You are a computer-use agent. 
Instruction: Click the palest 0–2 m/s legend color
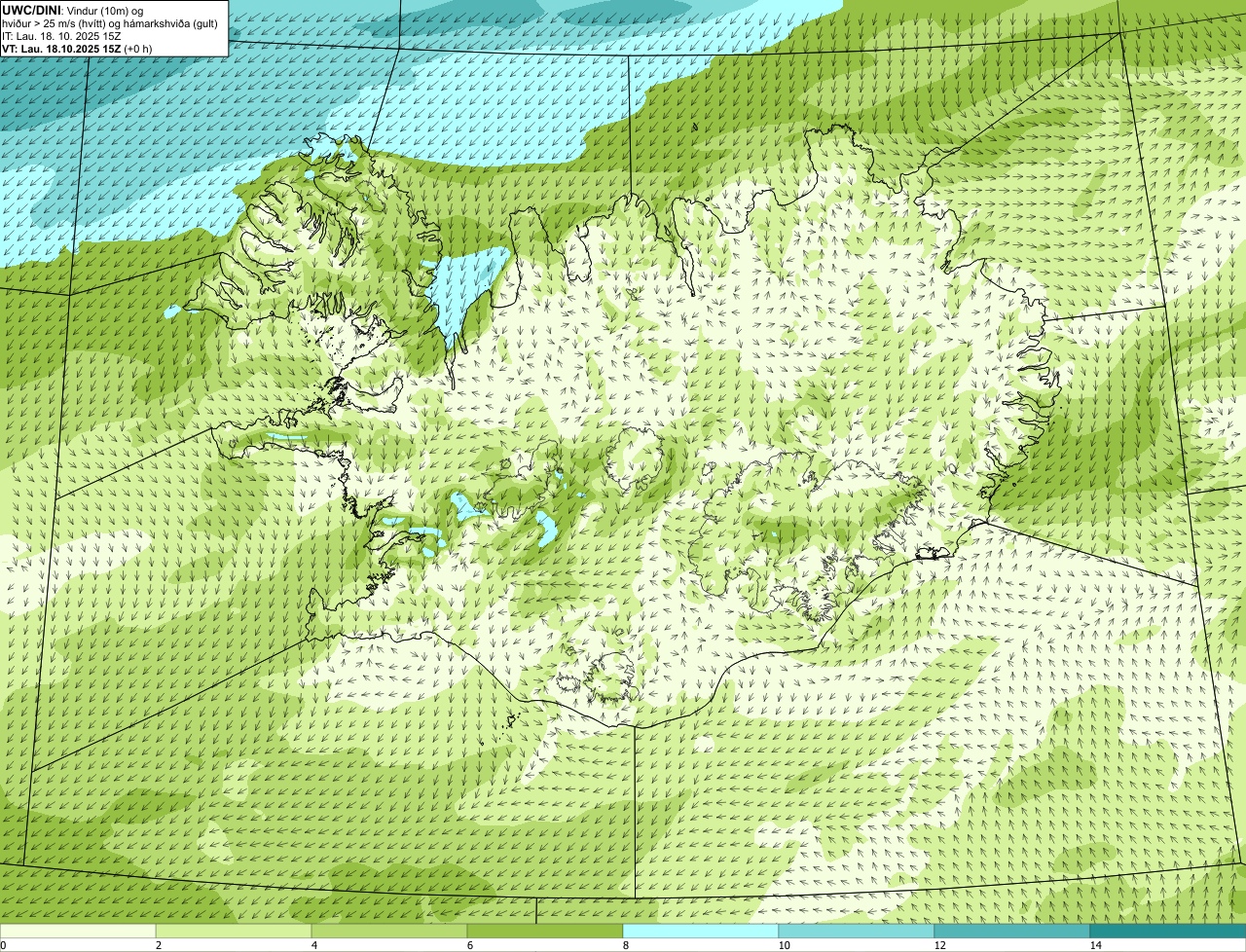pyautogui.click(x=78, y=931)
